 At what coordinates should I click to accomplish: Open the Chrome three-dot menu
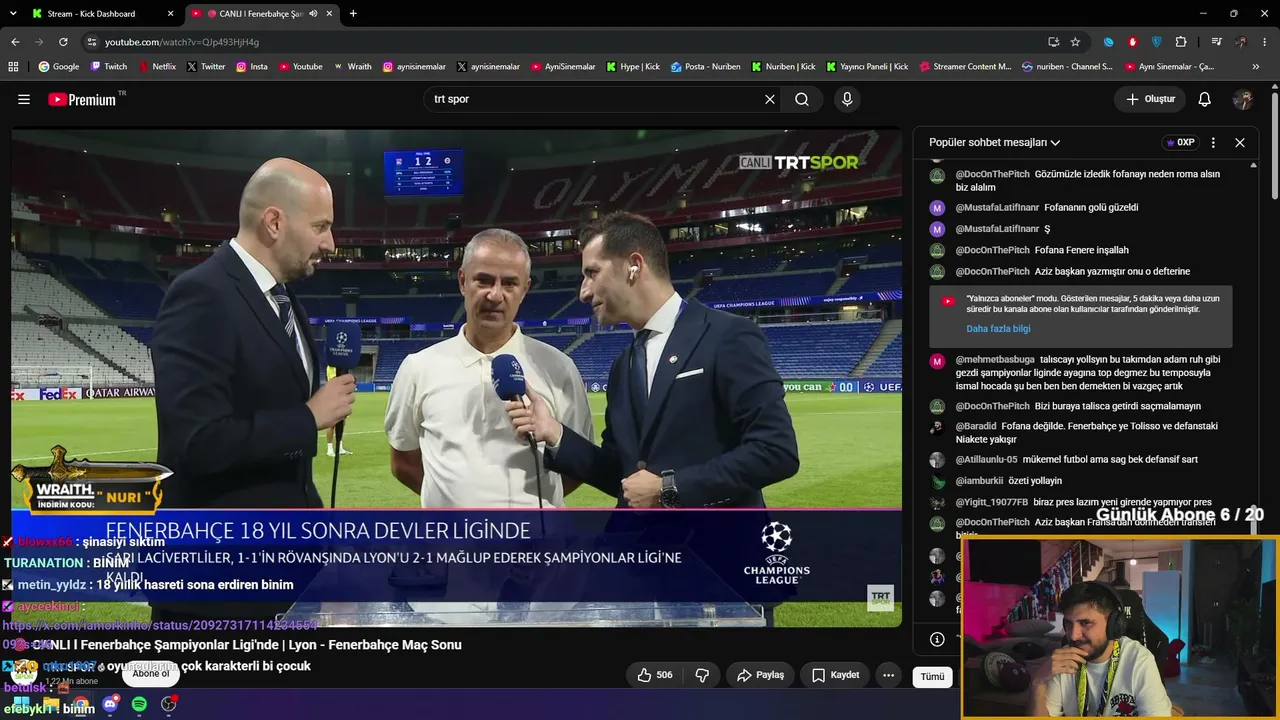click(1265, 42)
